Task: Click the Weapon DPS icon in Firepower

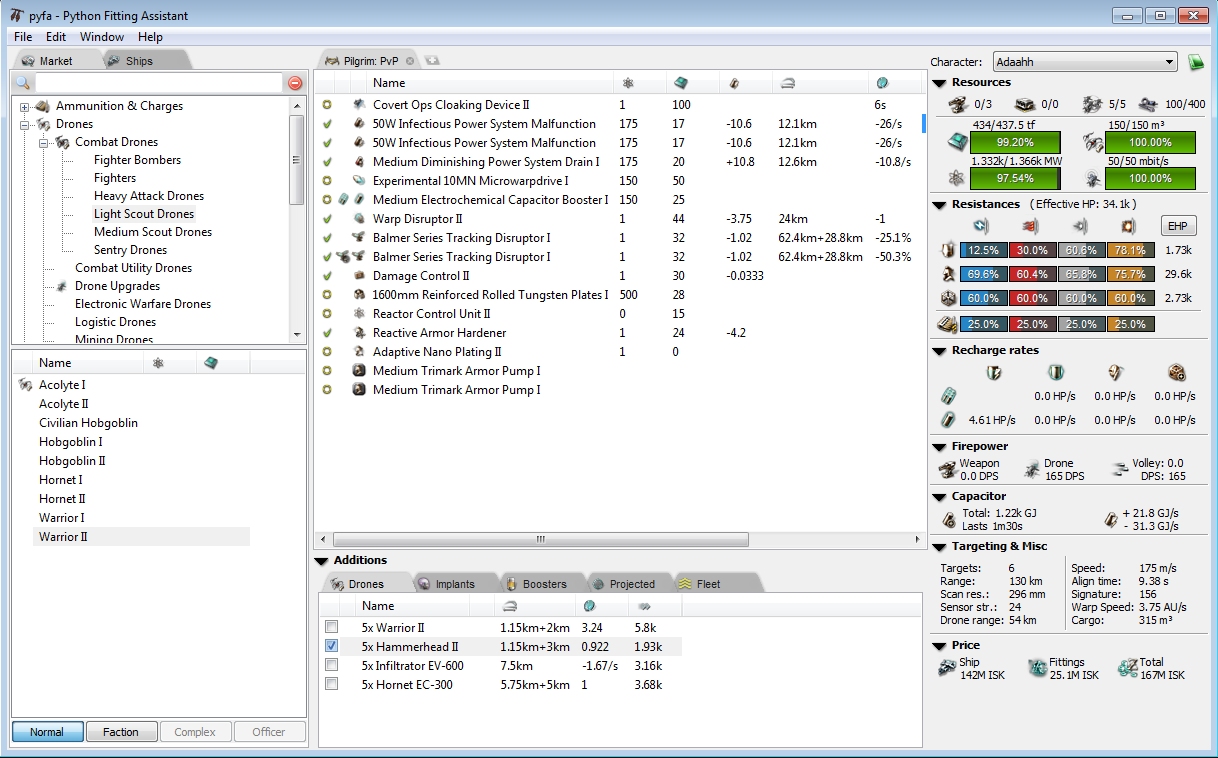Action: 947,469
